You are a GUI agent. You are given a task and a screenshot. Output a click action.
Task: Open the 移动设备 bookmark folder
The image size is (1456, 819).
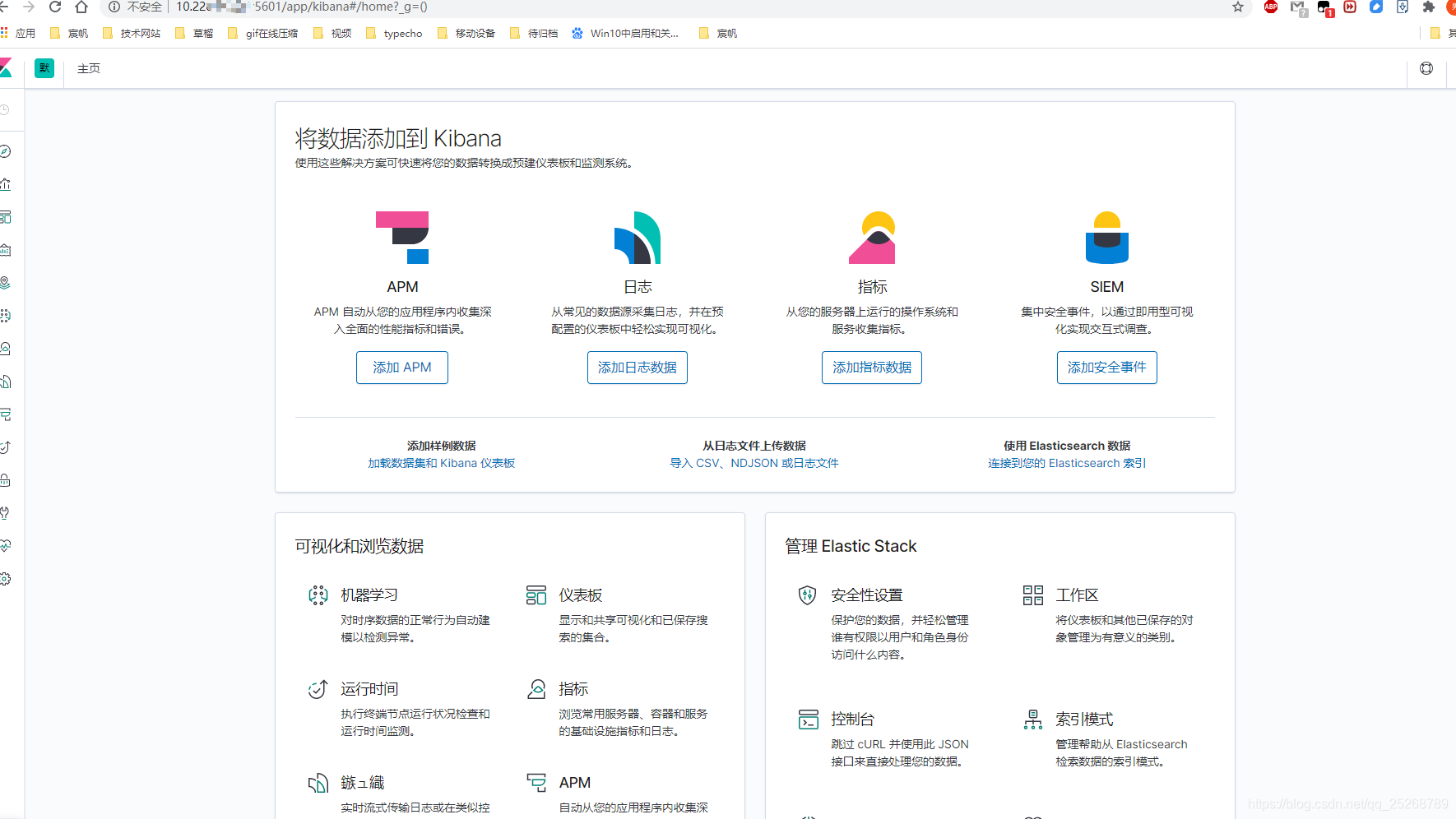tap(466, 33)
